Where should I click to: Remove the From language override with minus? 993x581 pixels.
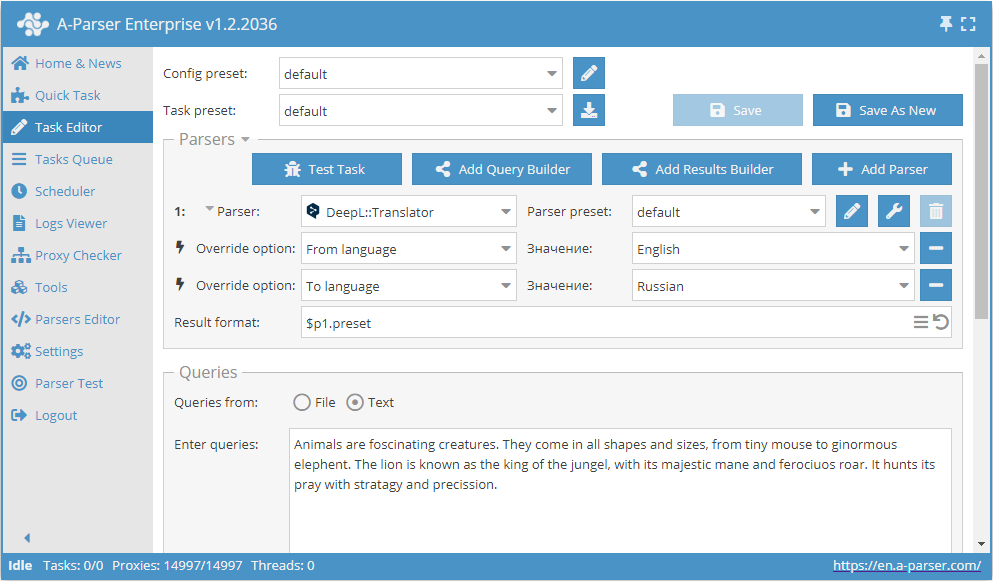[x=936, y=249]
